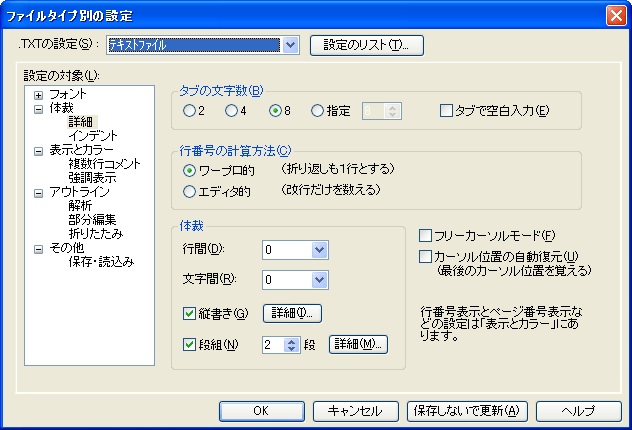The height and width of the screenshot is (430, 632).
Task: Open the 行間 dropdown
Action: click(319, 249)
